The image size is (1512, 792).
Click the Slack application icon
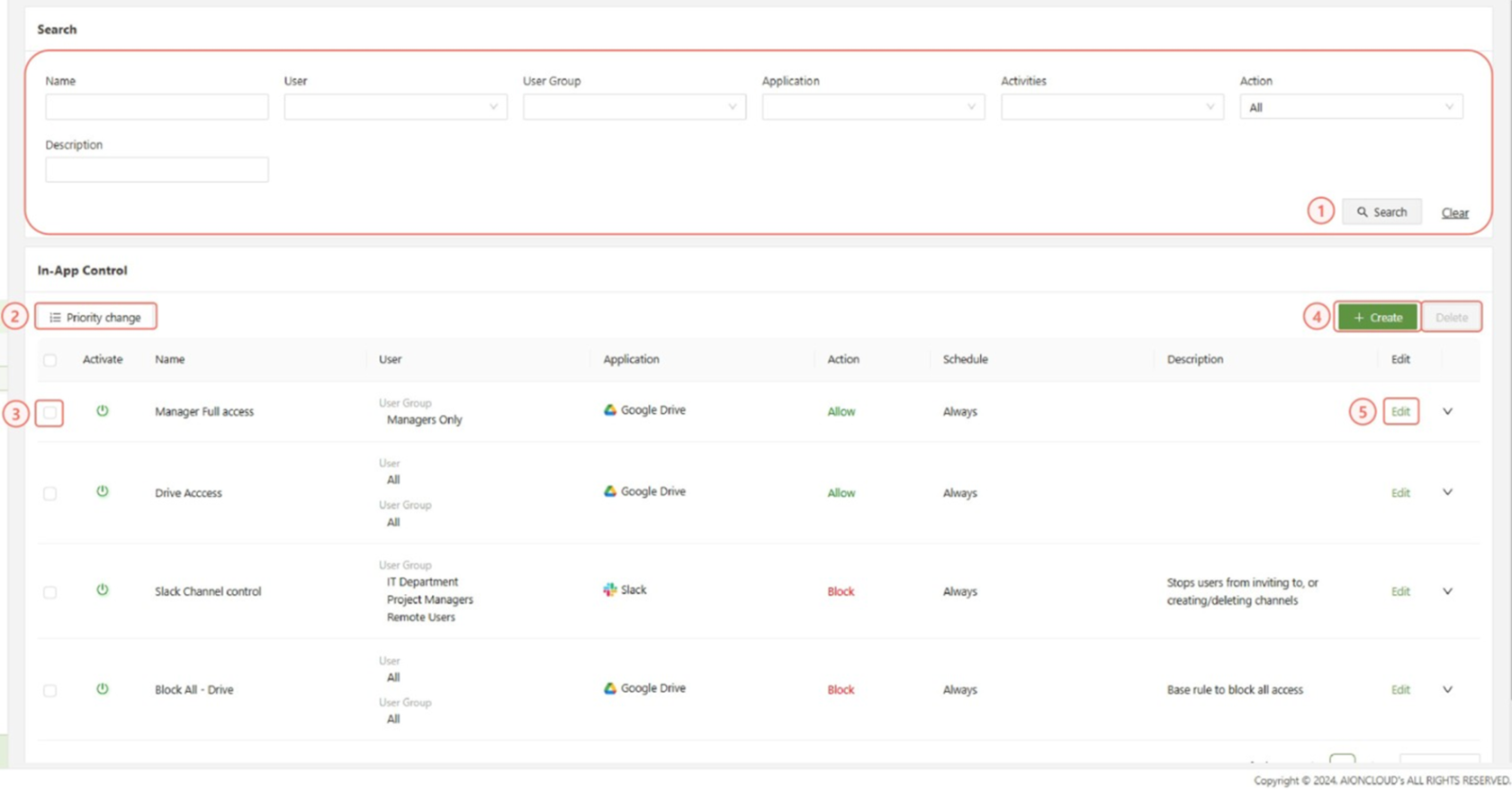(x=610, y=590)
